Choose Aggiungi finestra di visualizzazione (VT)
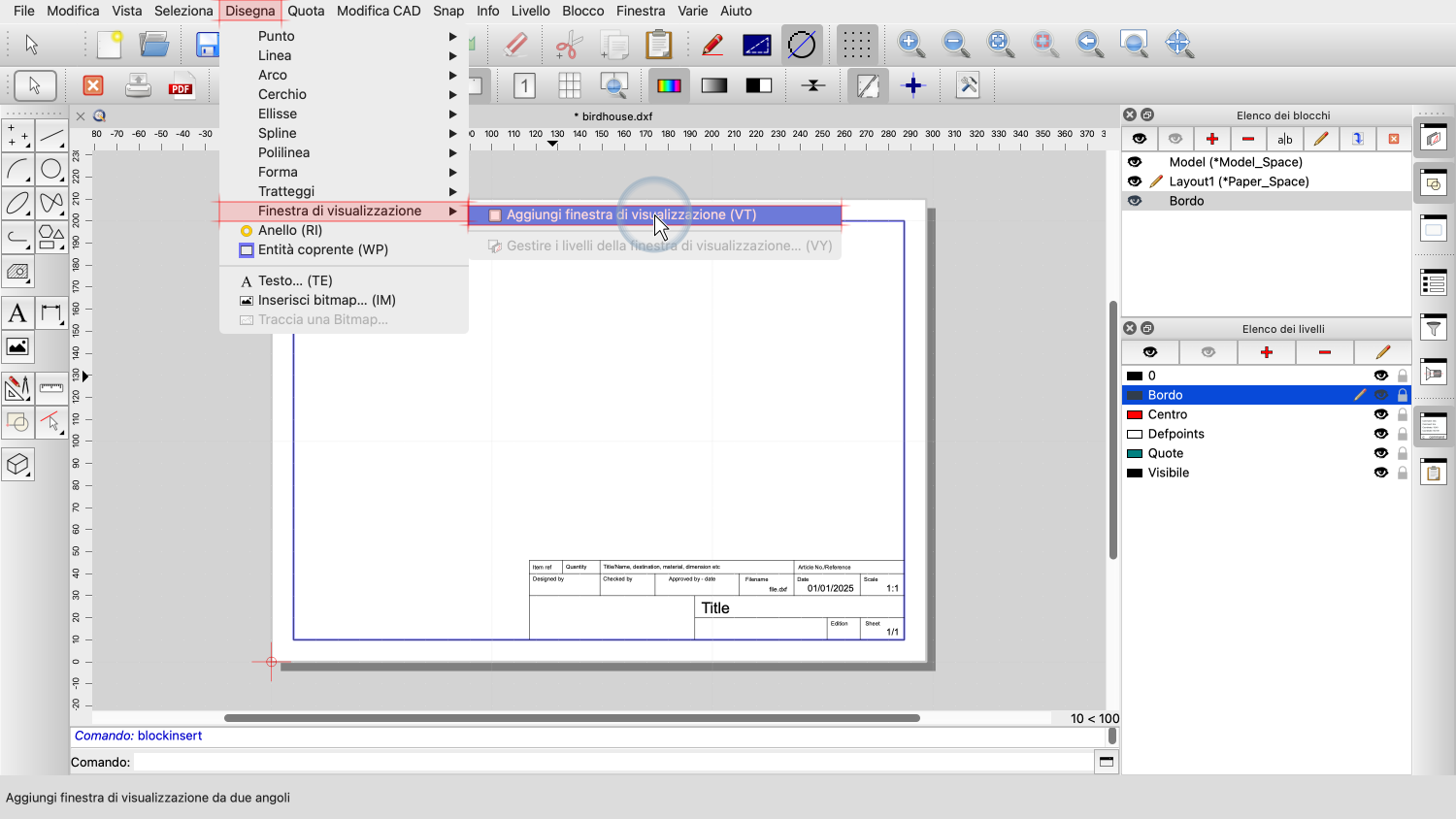Image resolution: width=1456 pixels, height=819 pixels. pos(631,214)
